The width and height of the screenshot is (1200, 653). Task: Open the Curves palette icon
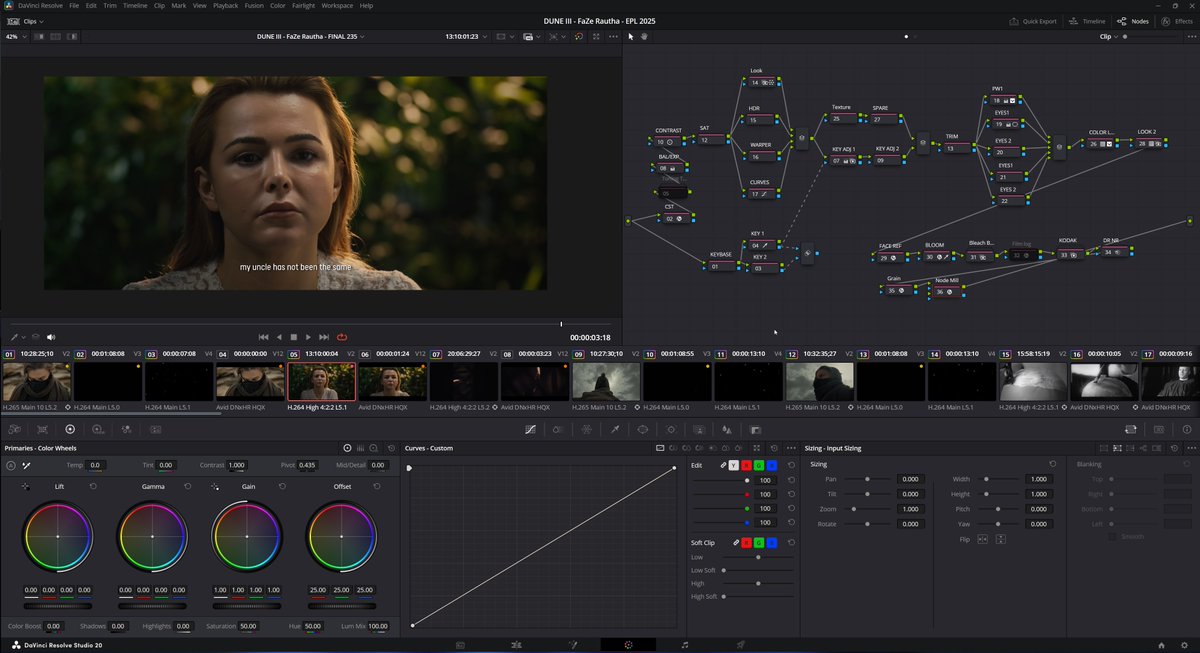(530, 429)
